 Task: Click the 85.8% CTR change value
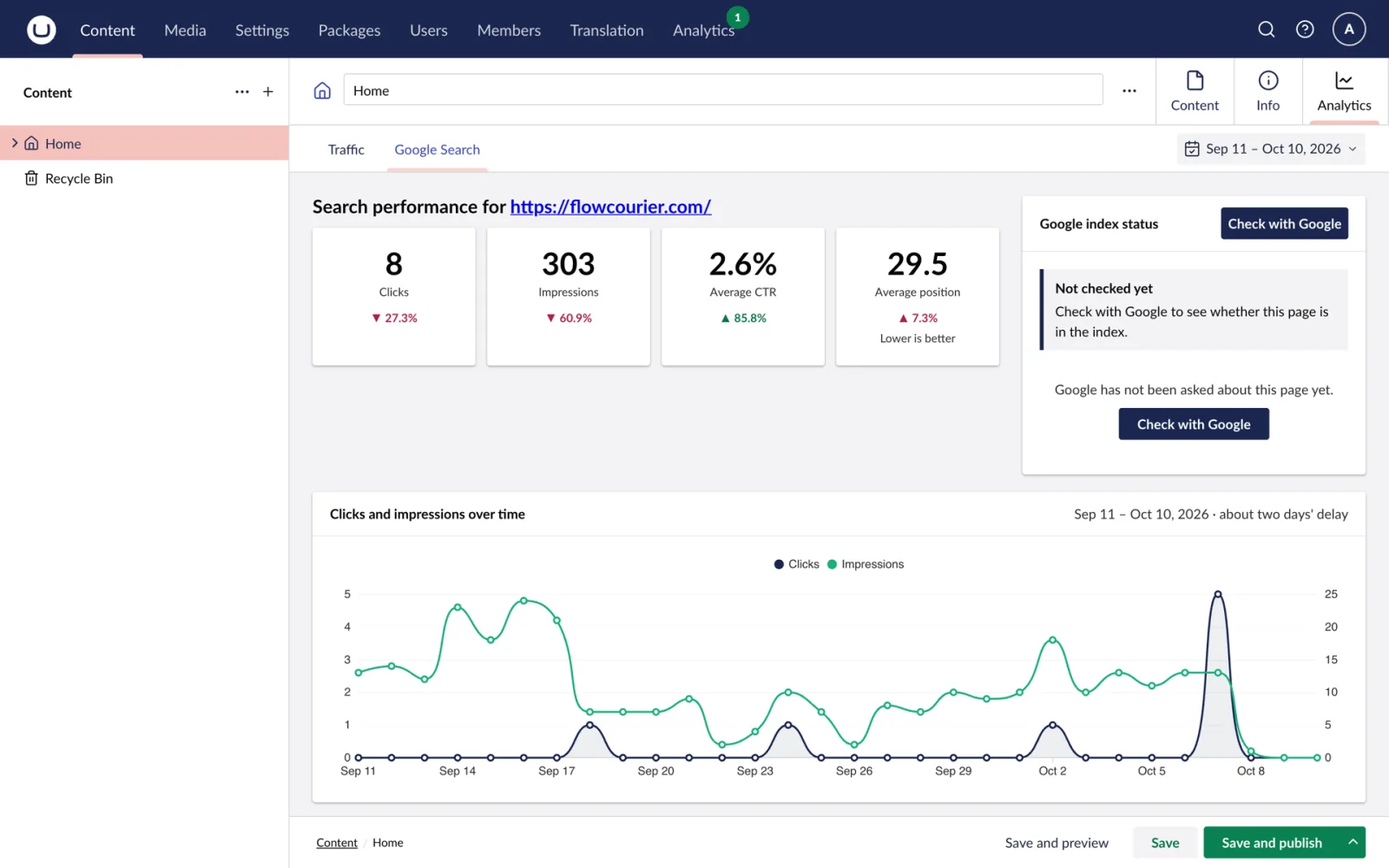[x=750, y=319]
